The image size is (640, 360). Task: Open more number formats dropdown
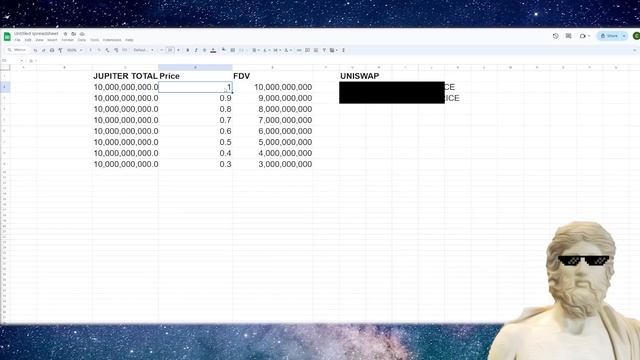[124, 50]
